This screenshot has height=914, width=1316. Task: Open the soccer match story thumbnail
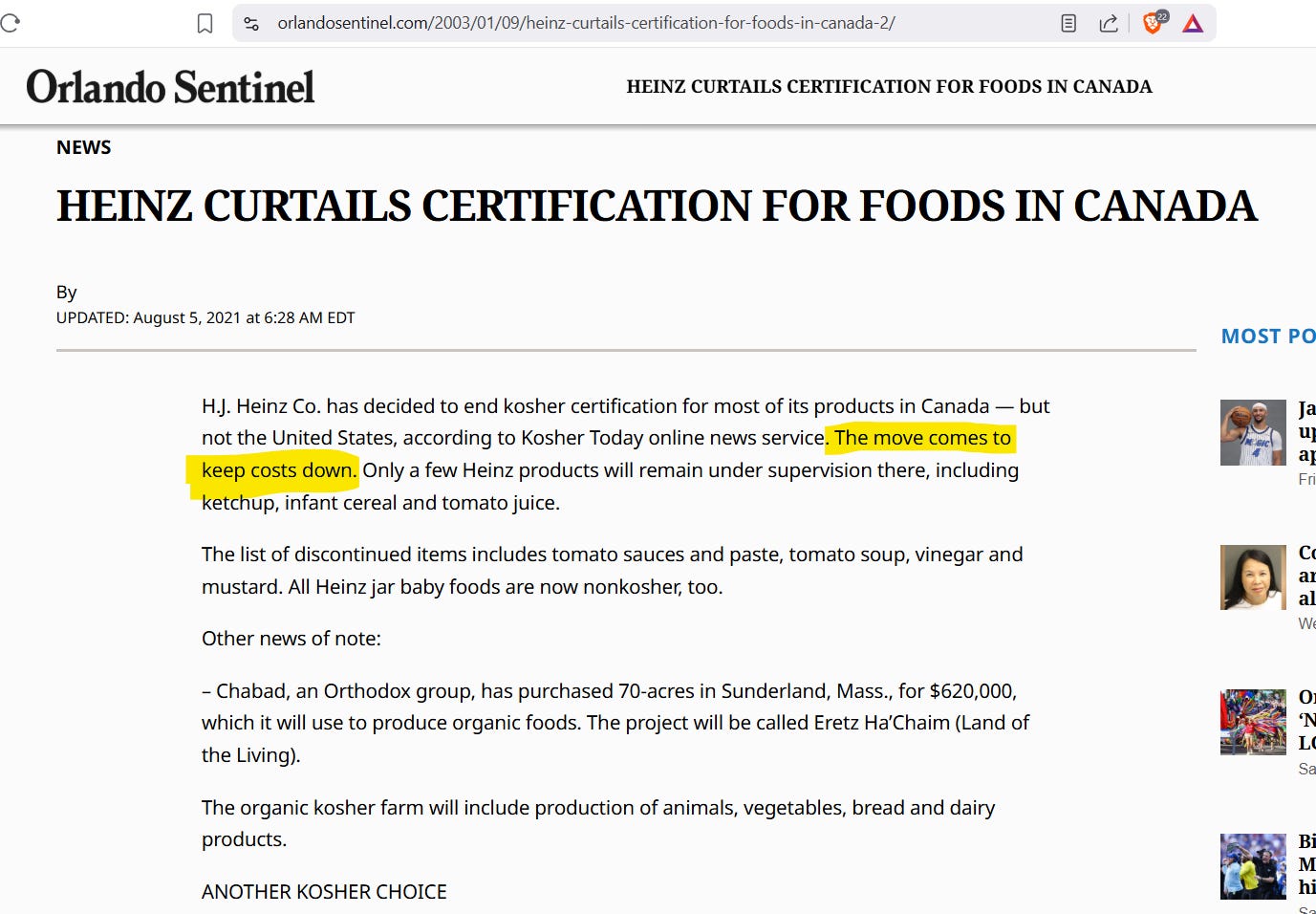(x=1253, y=866)
